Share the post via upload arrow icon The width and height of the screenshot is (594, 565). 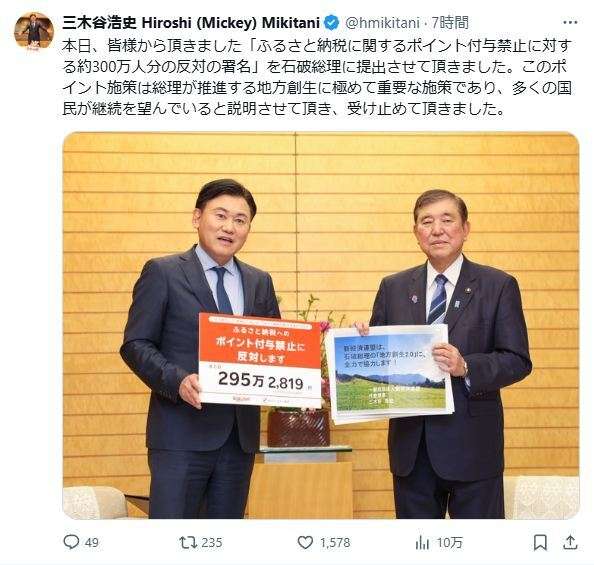point(569,543)
